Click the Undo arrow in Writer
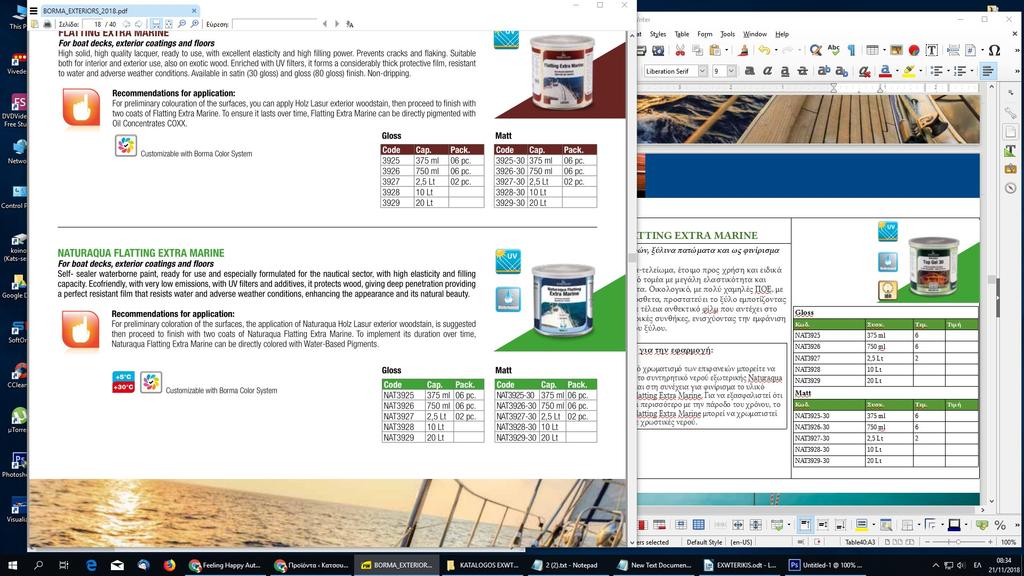The width and height of the screenshot is (1024, 576). click(763, 50)
